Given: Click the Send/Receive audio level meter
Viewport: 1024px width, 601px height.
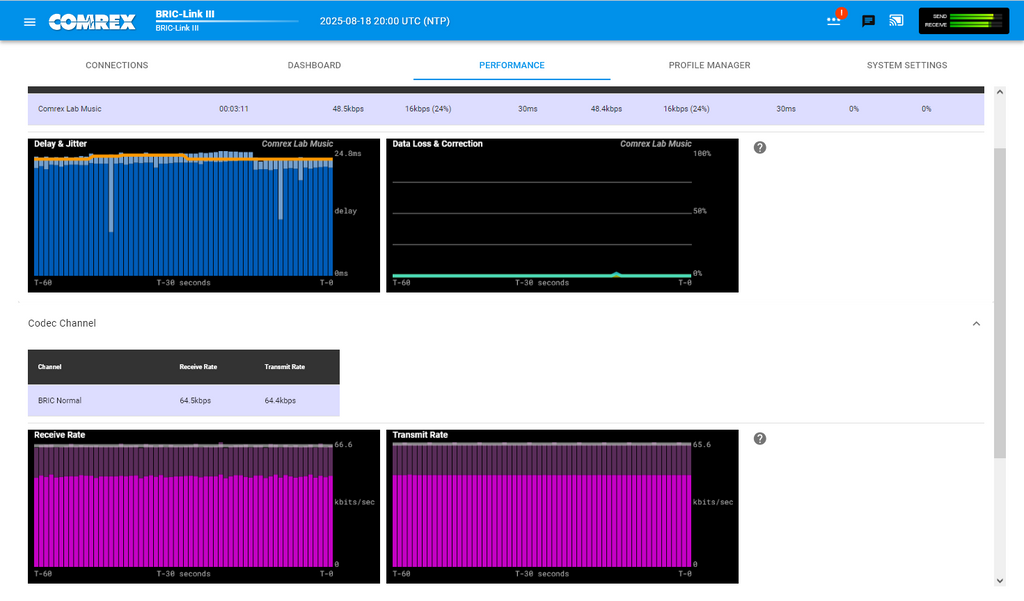Looking at the screenshot, I should [964, 21].
